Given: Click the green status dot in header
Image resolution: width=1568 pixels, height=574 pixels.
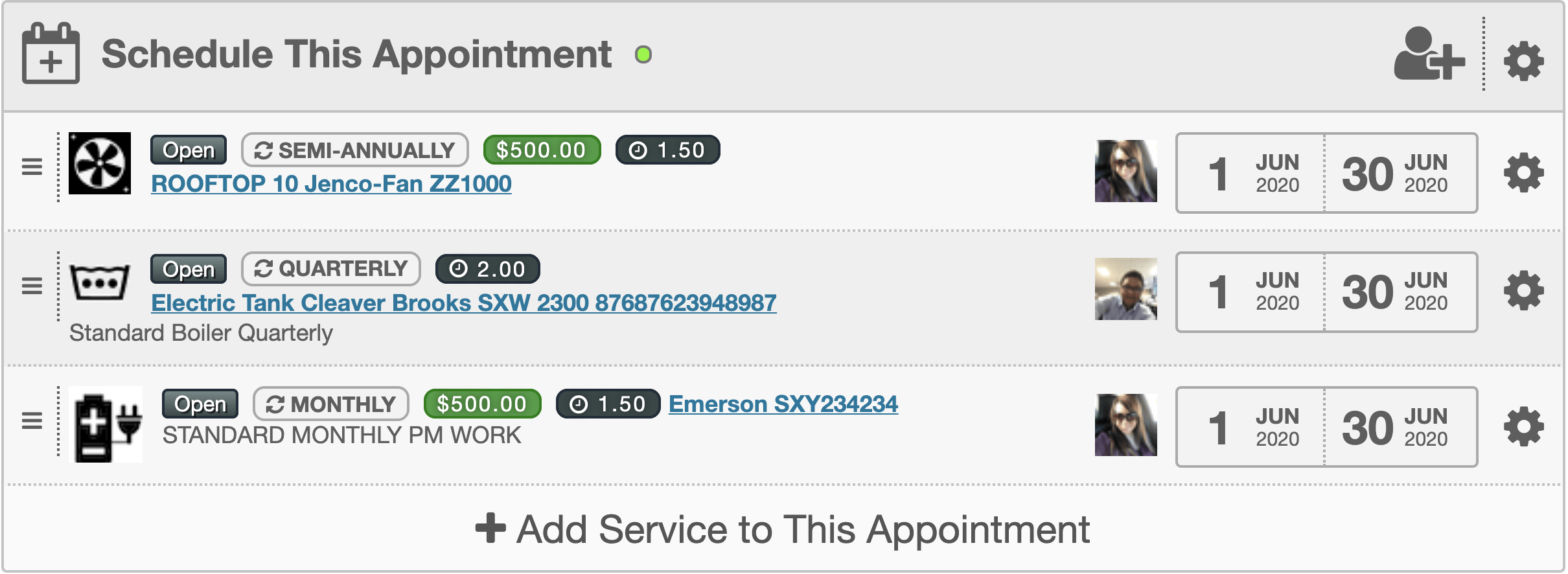Looking at the screenshot, I should coord(643,54).
